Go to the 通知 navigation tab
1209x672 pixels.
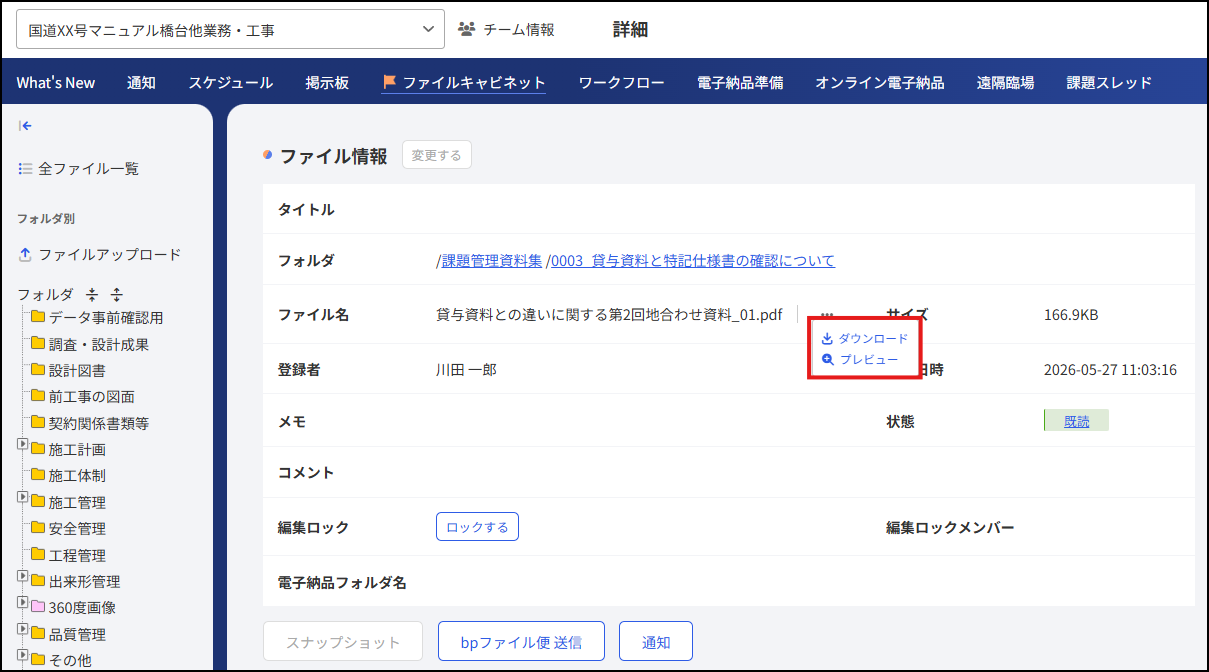click(x=142, y=83)
